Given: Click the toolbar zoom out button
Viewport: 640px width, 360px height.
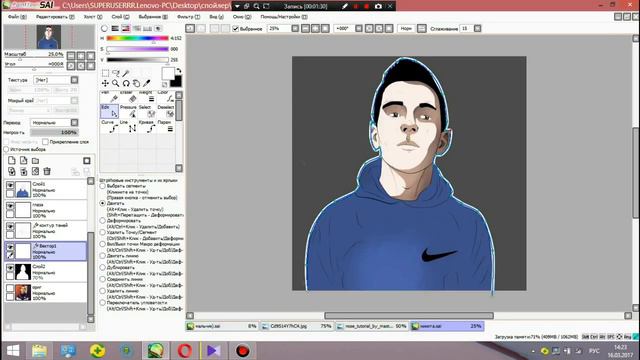Looking at the screenshot, I should [306, 29].
